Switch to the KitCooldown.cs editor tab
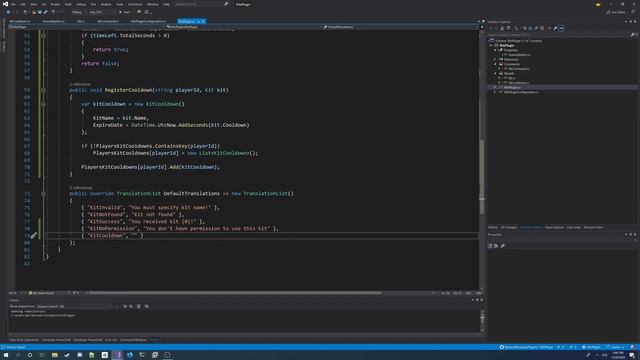Screen dimensions: 640x360 tap(19, 21)
